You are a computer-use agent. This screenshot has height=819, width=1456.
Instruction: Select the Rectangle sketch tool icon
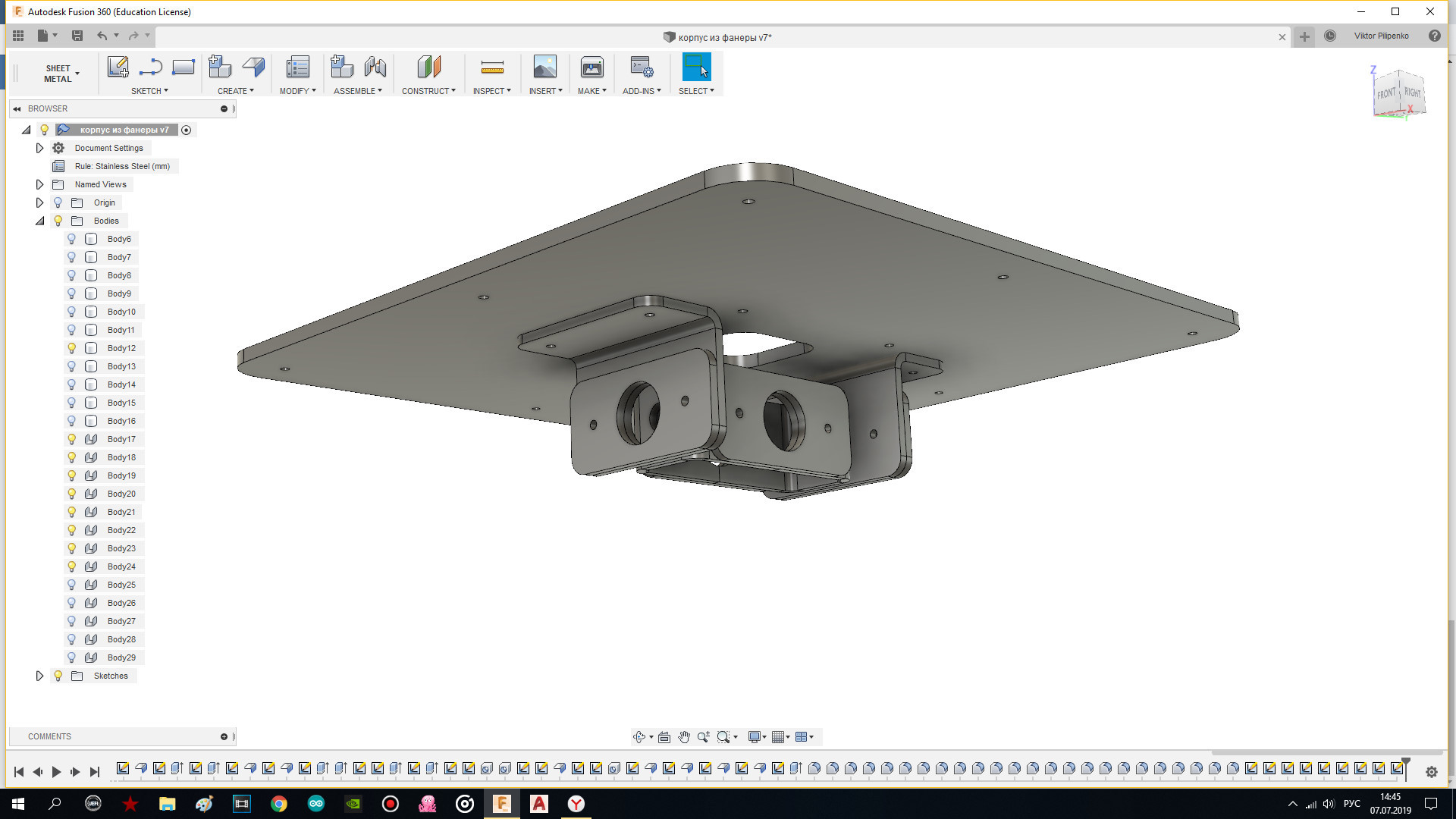coord(184,67)
